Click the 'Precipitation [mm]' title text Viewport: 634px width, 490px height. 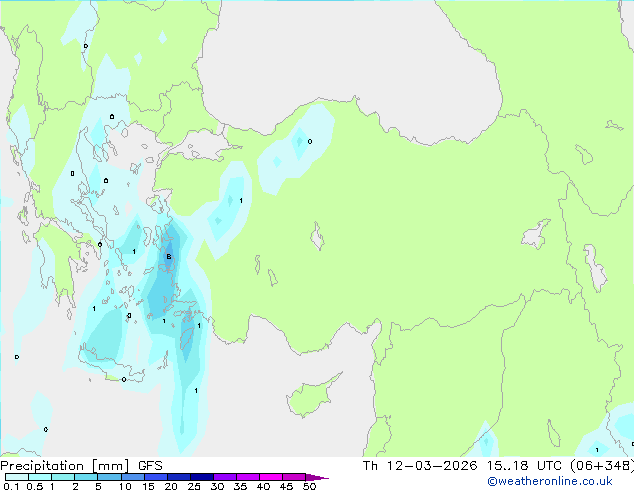point(65,466)
